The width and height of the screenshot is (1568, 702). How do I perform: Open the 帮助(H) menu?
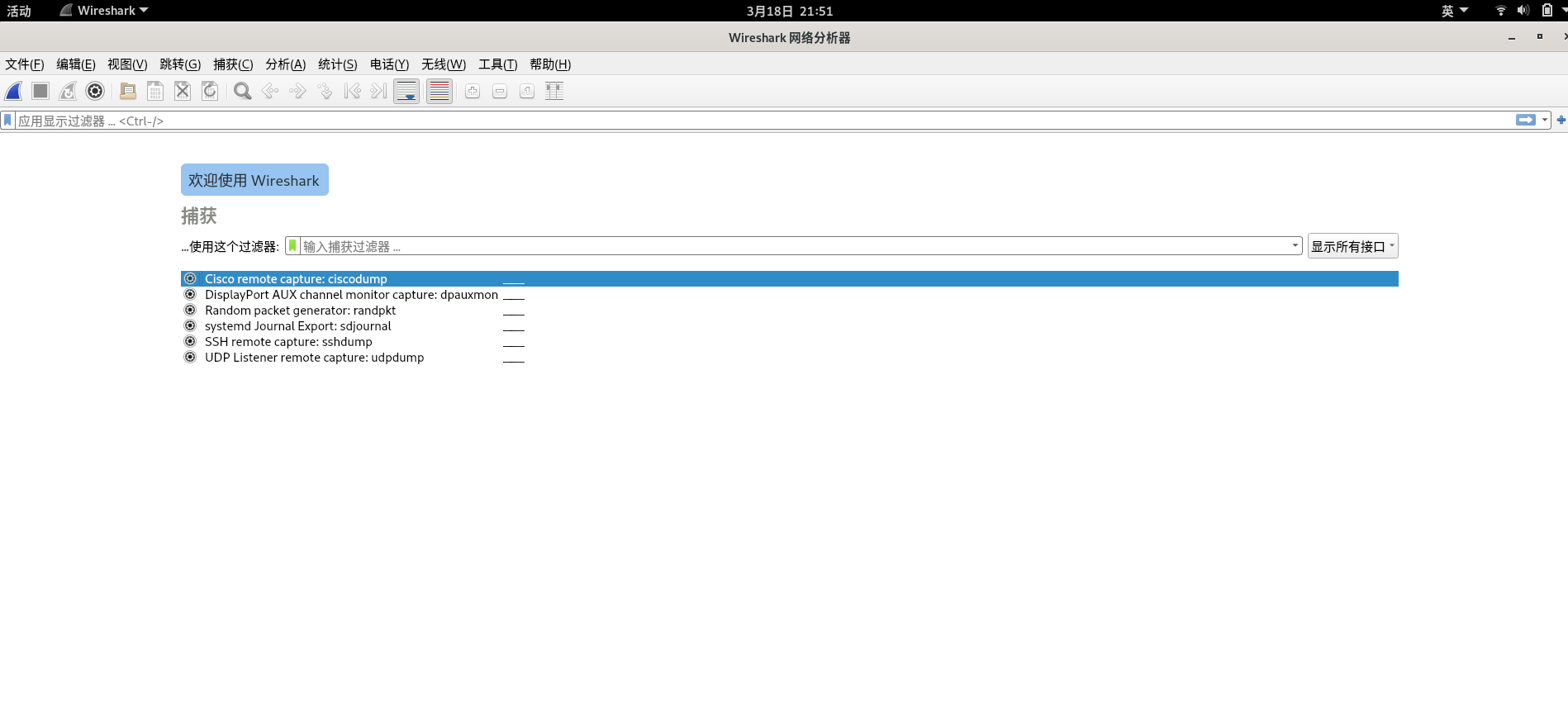[550, 64]
